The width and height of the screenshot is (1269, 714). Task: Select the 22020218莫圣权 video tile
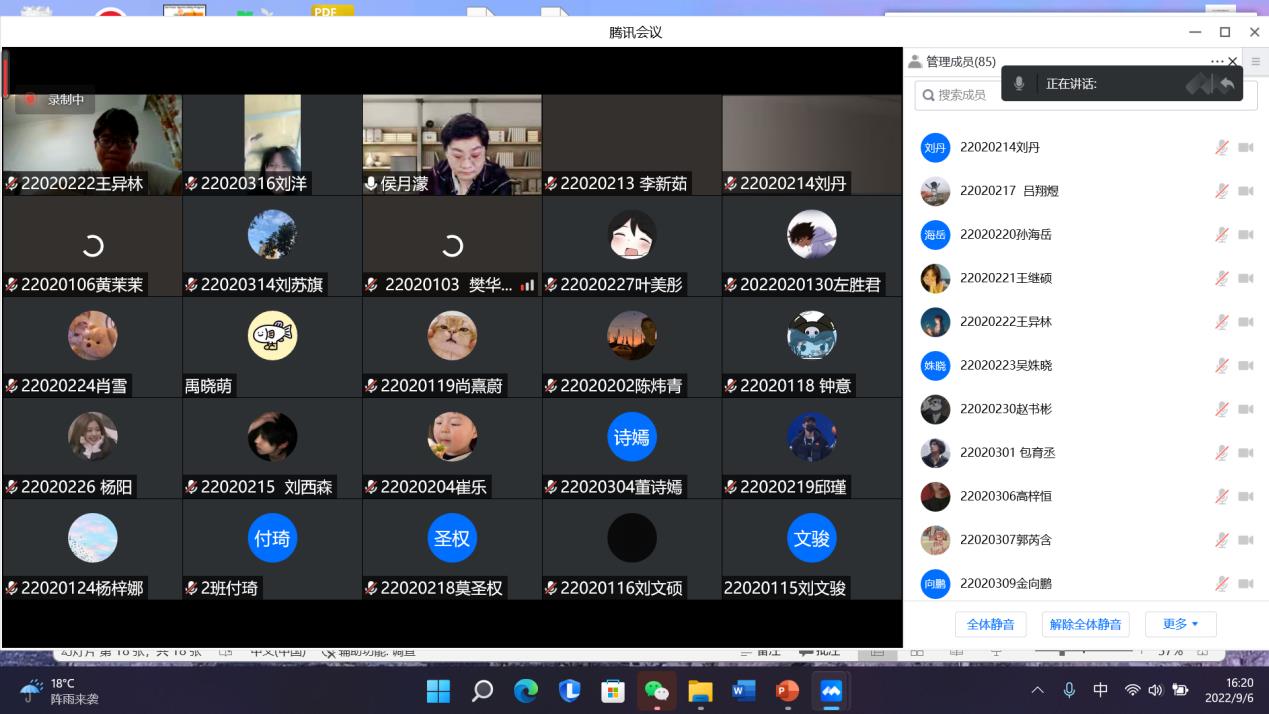(452, 549)
